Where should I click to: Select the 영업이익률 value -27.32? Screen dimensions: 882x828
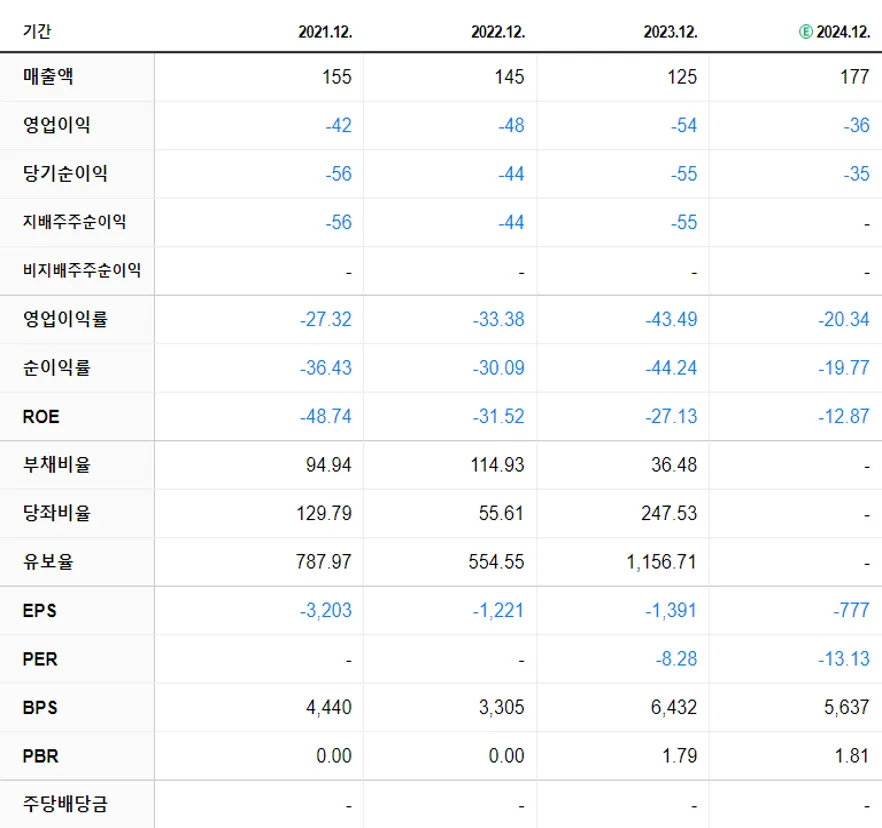coord(326,320)
